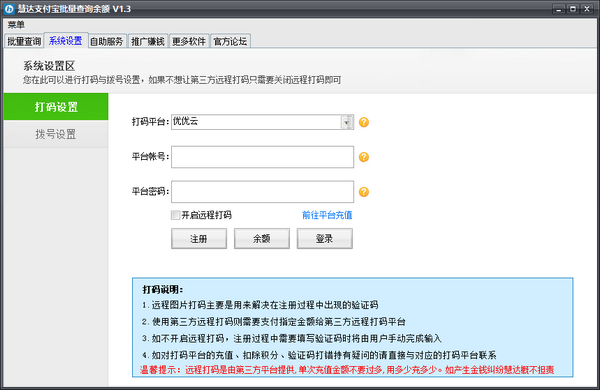This screenshot has height=390, width=600.
Task: Open 拨号设置 in sidebar
Action: point(56,134)
